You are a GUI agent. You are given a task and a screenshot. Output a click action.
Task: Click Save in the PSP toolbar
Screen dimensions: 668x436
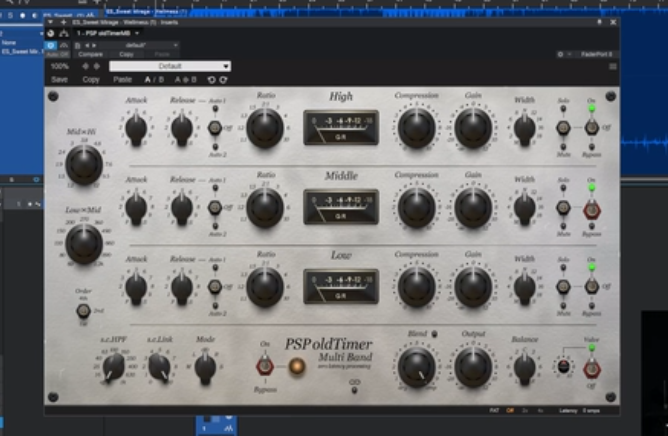(x=59, y=80)
